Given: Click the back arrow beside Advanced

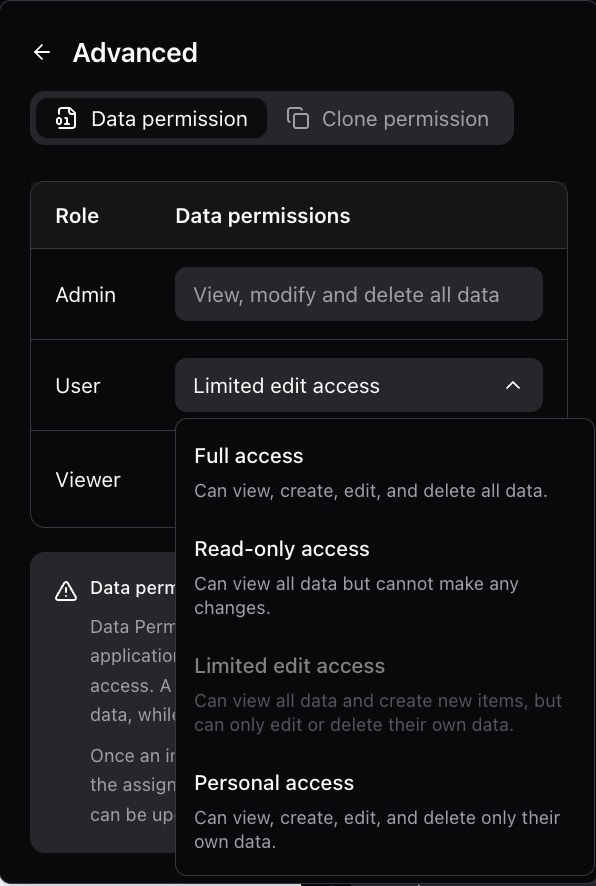Looking at the screenshot, I should pos(41,52).
